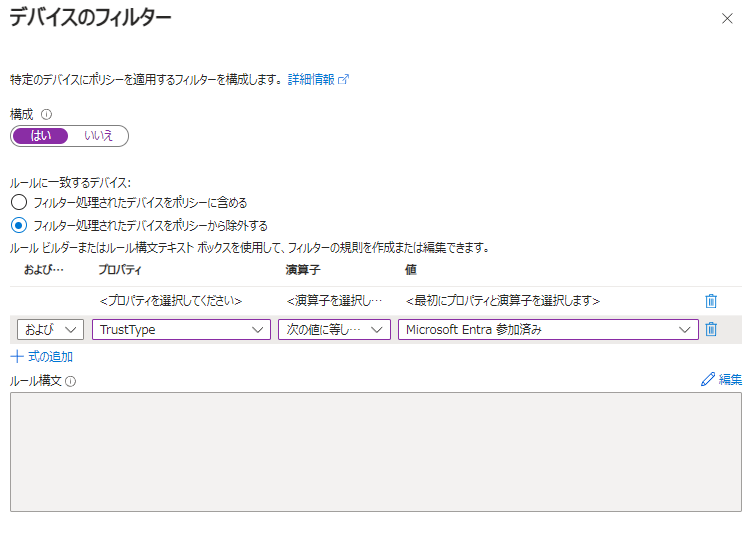Image resolution: width=745 pixels, height=537 pixels.
Task: Delete the TrustType rule row
Action: (711, 329)
